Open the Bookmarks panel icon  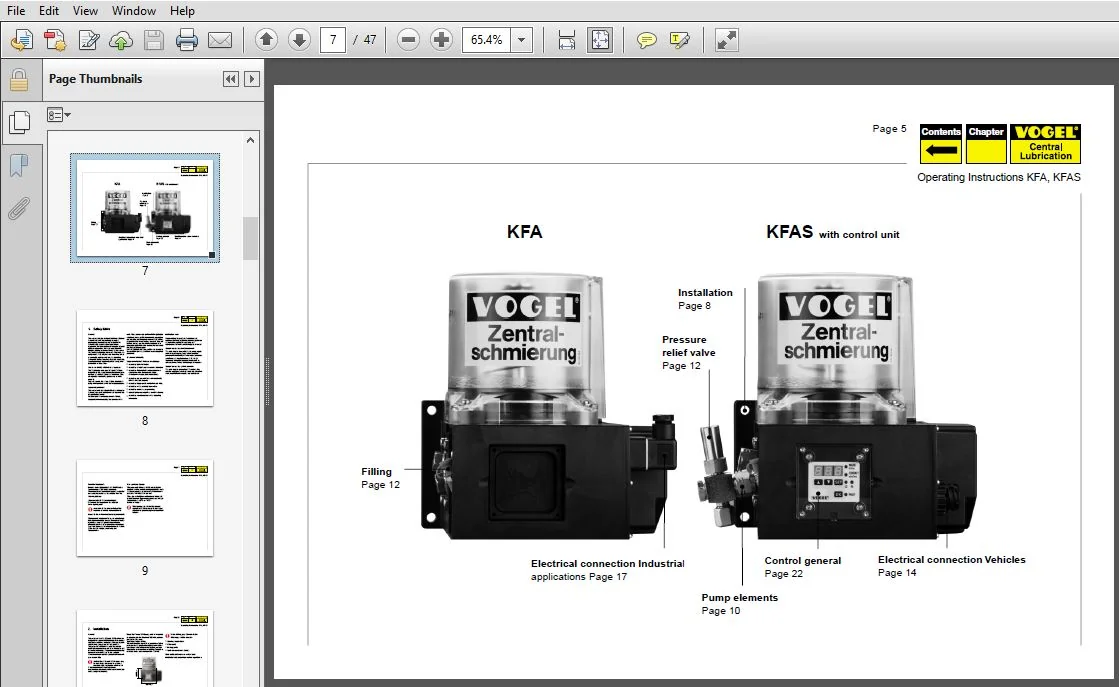click(19, 166)
